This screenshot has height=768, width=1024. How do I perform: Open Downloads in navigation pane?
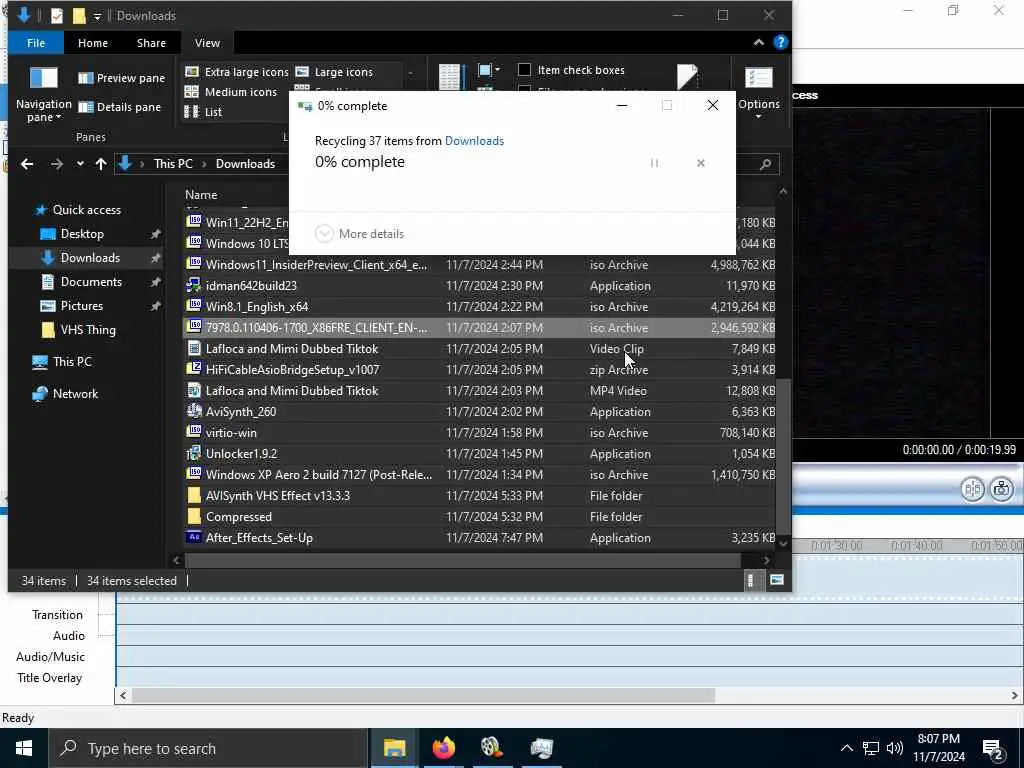(x=90, y=258)
